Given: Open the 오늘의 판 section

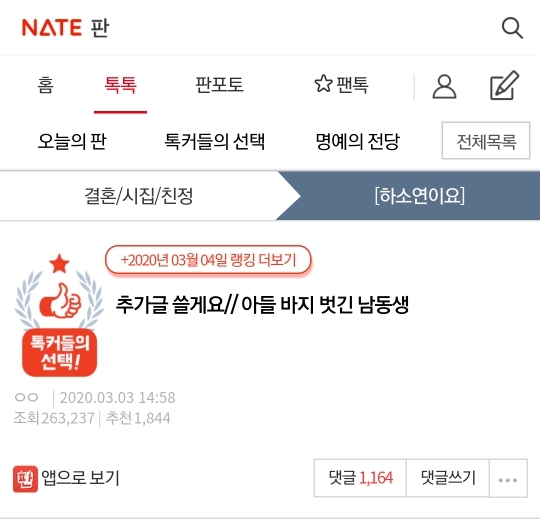Looking at the screenshot, I should [72, 141].
